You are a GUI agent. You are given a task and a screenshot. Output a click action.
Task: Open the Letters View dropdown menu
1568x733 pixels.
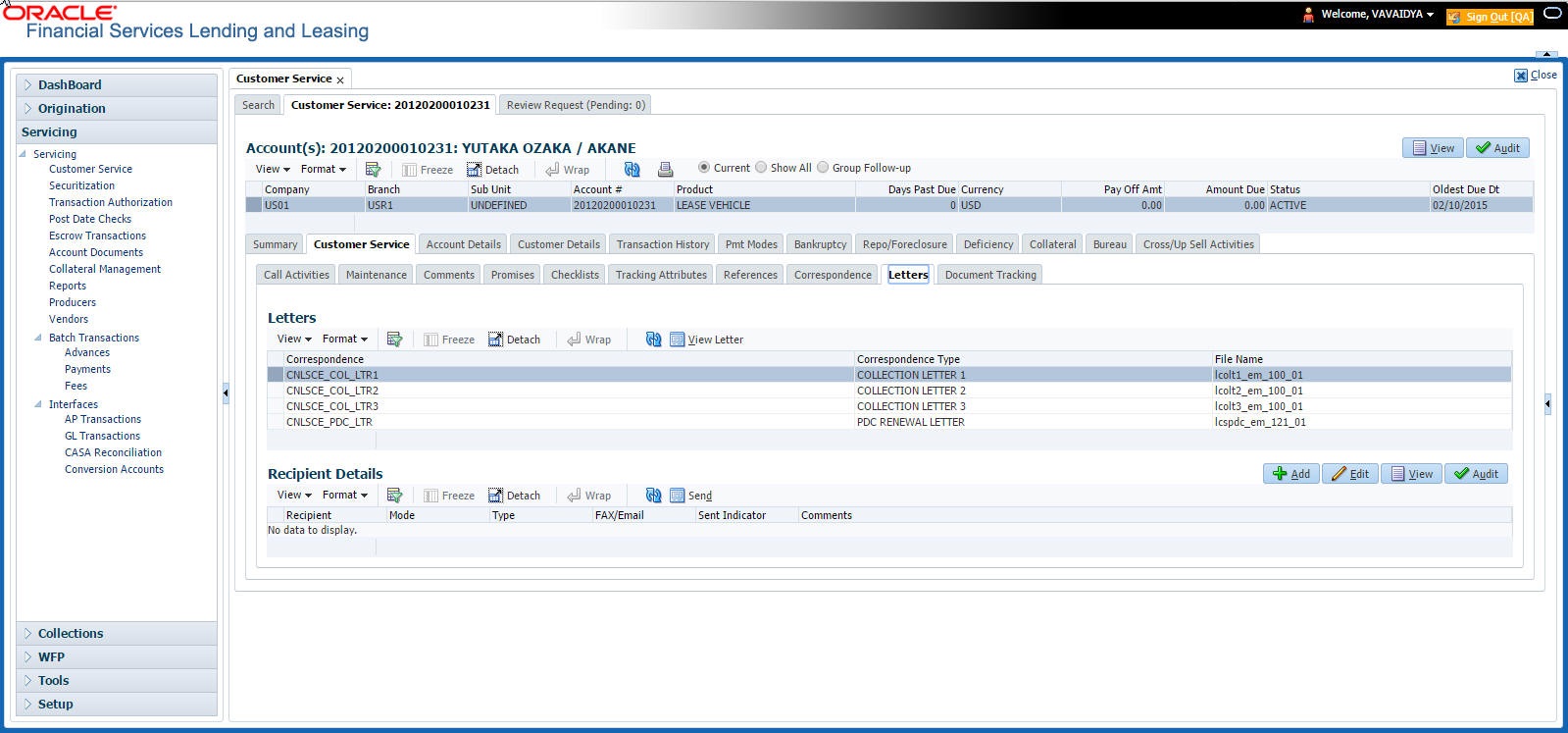pos(294,339)
